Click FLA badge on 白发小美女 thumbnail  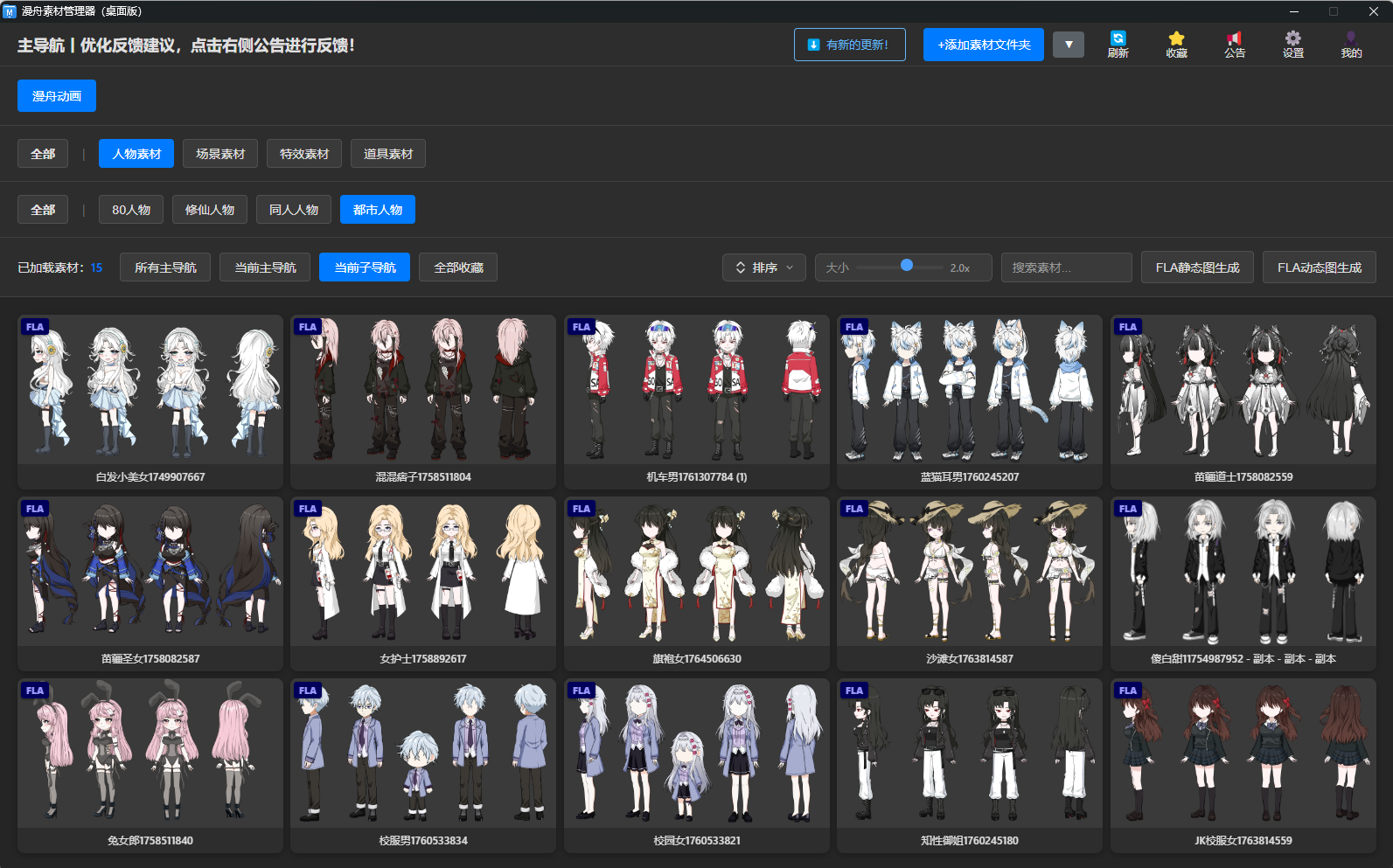coord(35,327)
